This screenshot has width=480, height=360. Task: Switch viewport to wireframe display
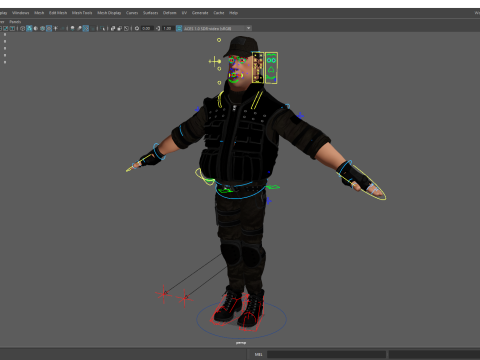click(x=22, y=28)
